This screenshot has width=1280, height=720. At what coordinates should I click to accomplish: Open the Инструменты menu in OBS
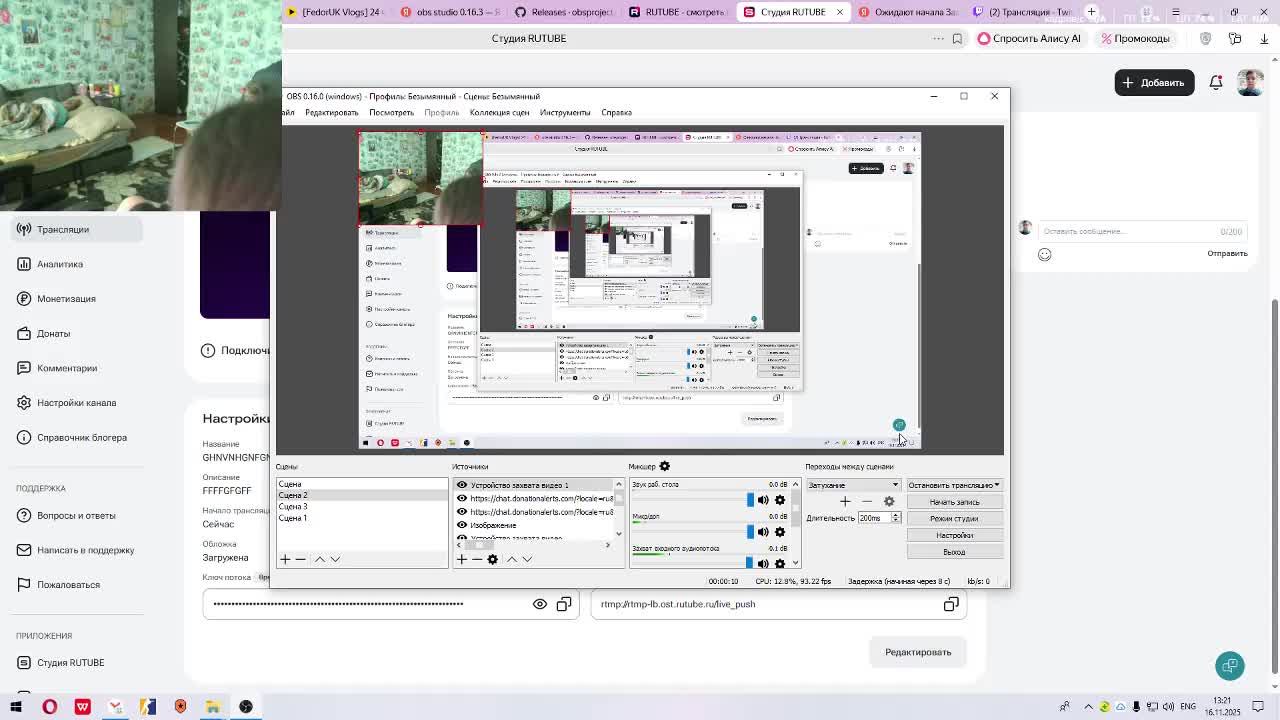tap(565, 112)
